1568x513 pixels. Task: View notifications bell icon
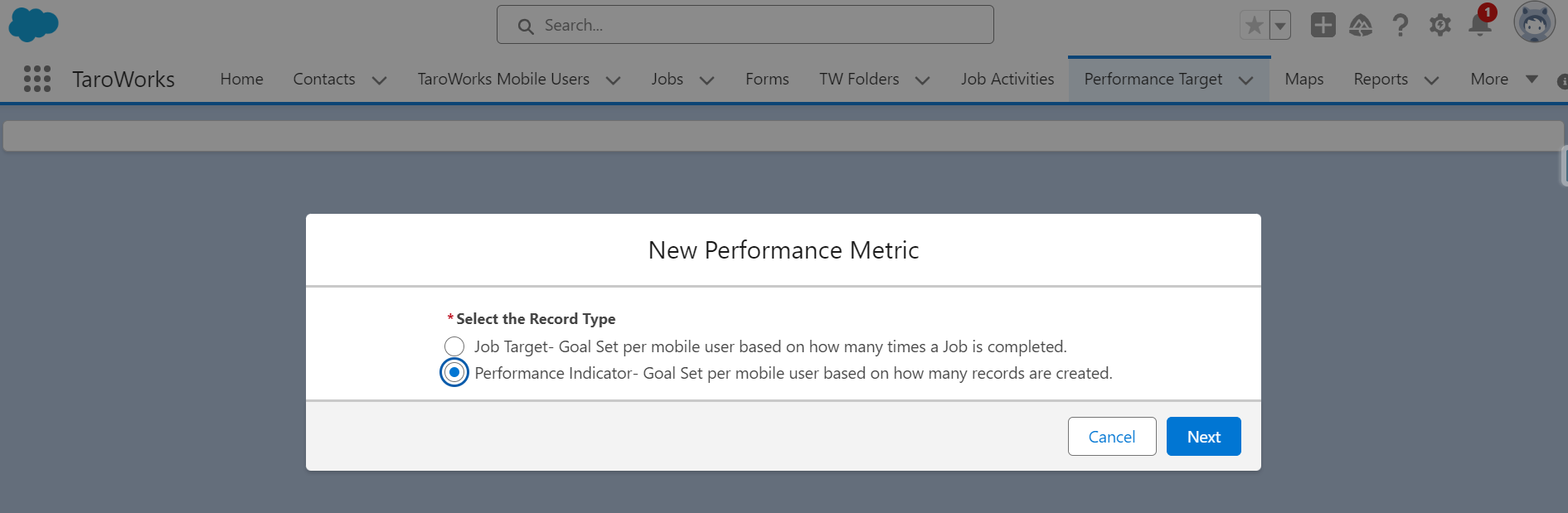pos(1480,25)
